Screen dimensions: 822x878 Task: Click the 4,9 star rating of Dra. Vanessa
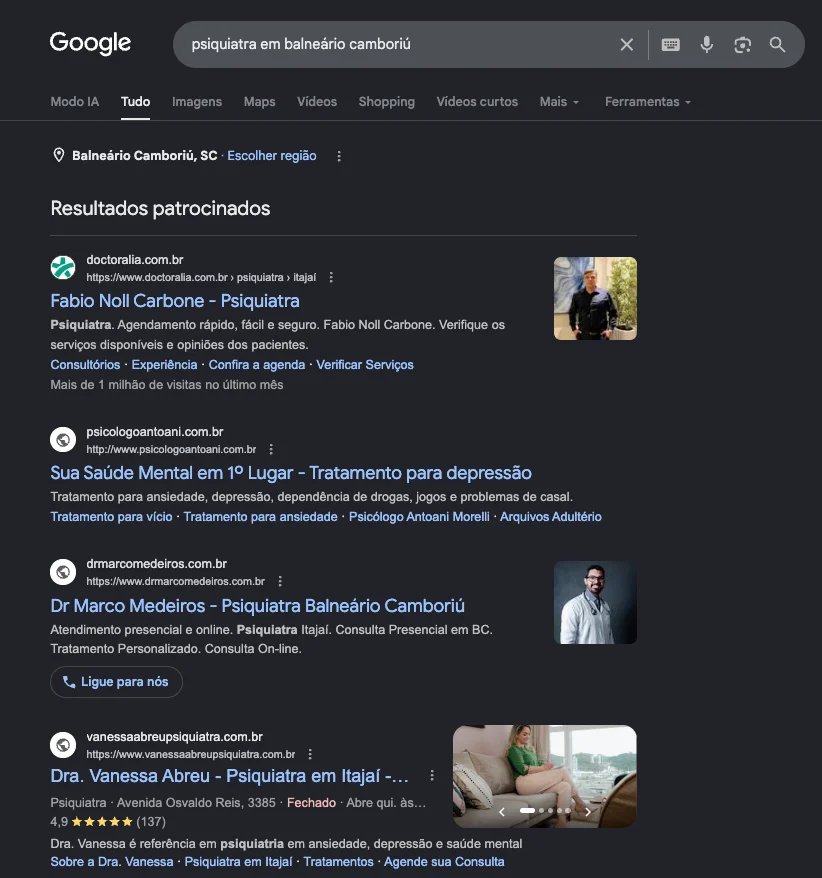pos(108,822)
